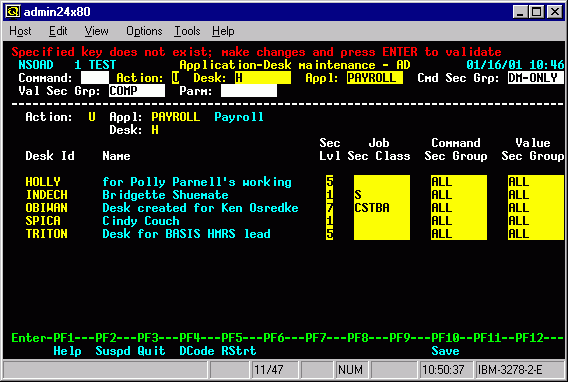Click the name Cindy Couch

(141, 221)
